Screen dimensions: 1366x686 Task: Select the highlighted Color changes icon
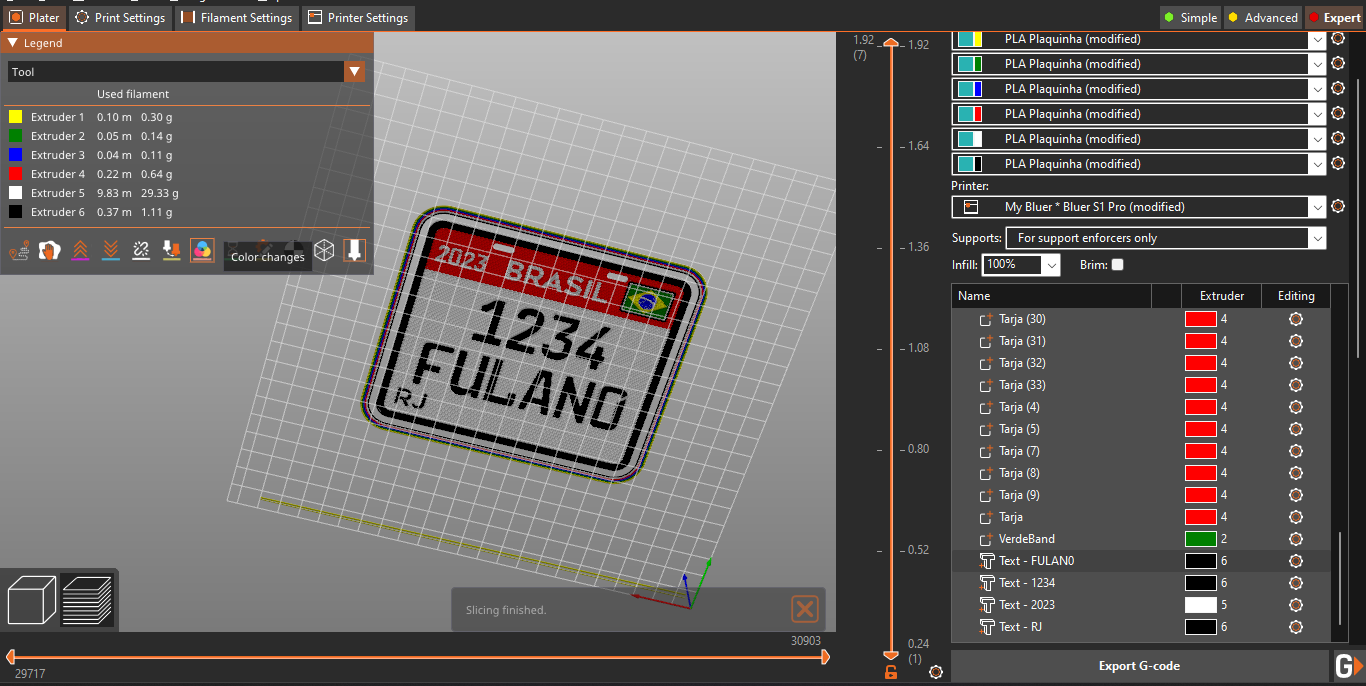(202, 250)
